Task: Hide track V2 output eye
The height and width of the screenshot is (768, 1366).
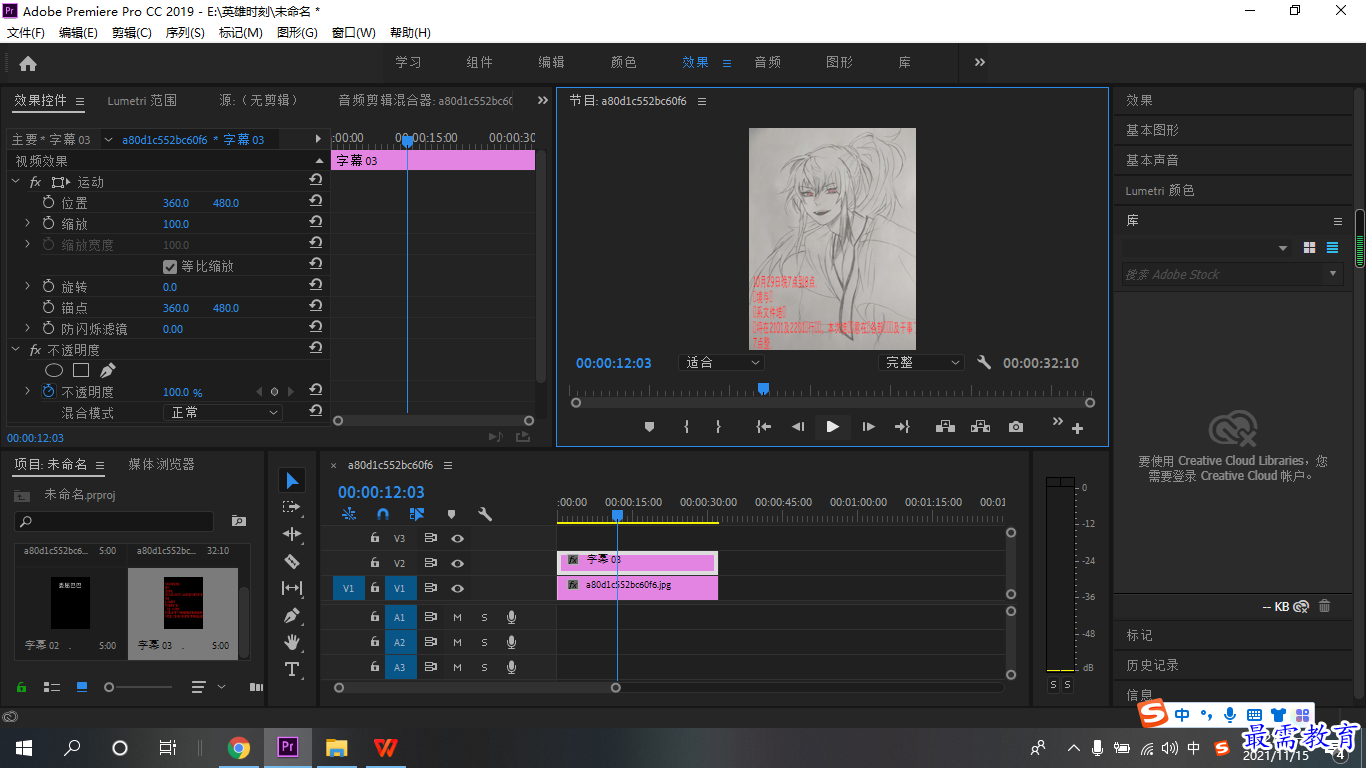Action: click(x=457, y=563)
